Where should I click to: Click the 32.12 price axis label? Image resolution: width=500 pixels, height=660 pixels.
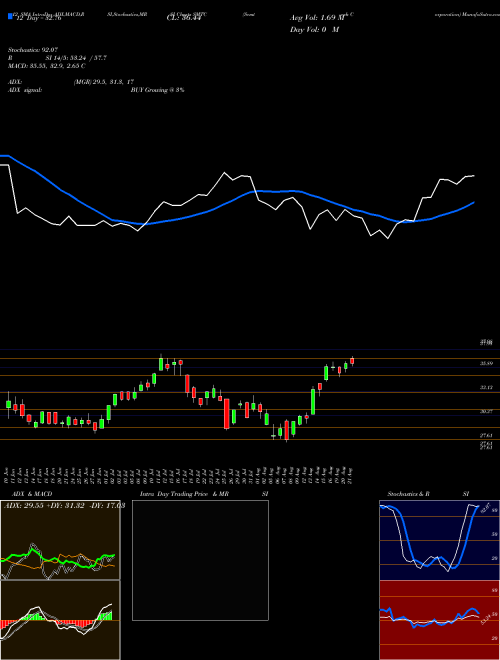487,387
